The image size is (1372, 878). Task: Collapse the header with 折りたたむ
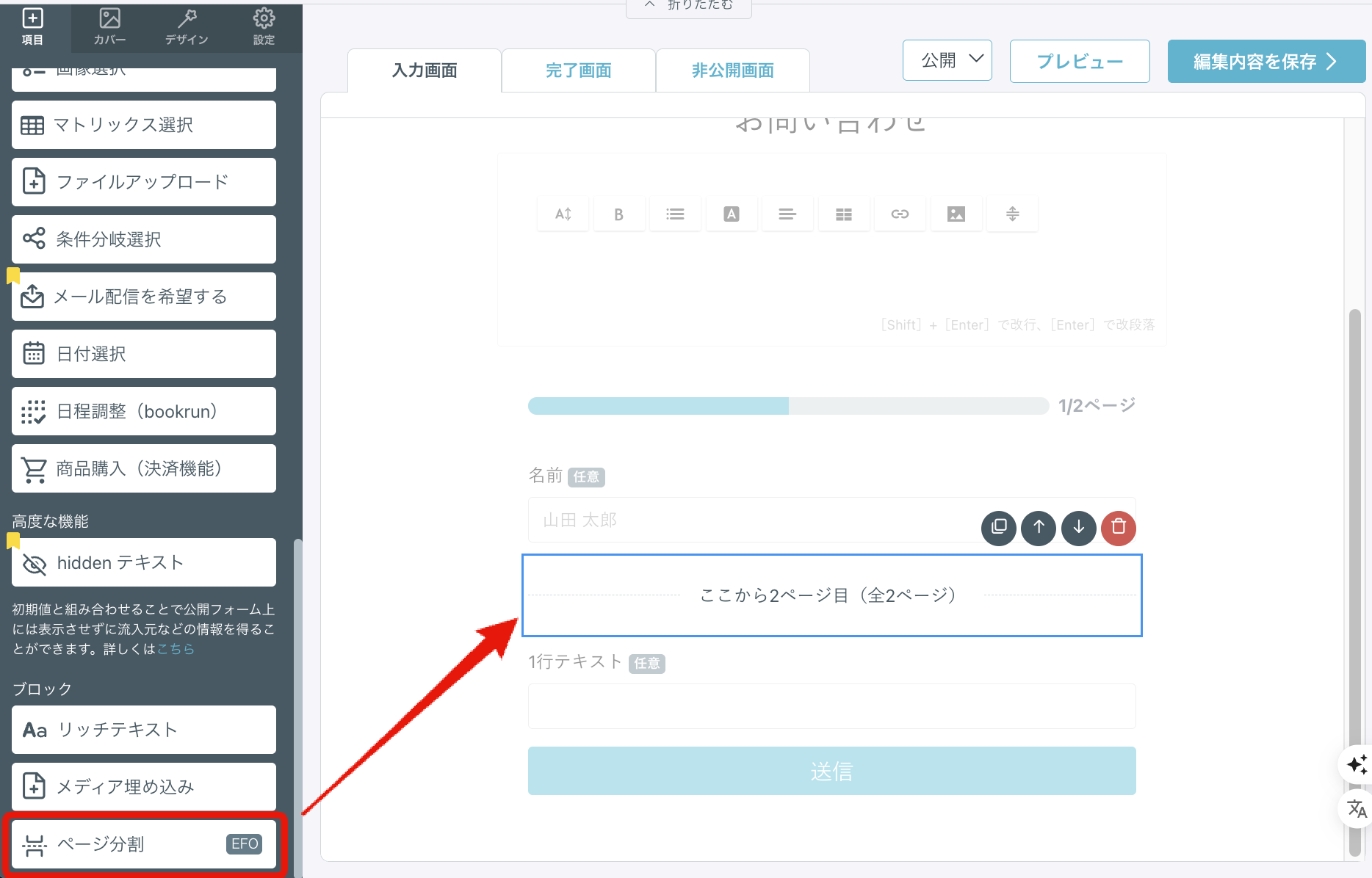pos(689,6)
